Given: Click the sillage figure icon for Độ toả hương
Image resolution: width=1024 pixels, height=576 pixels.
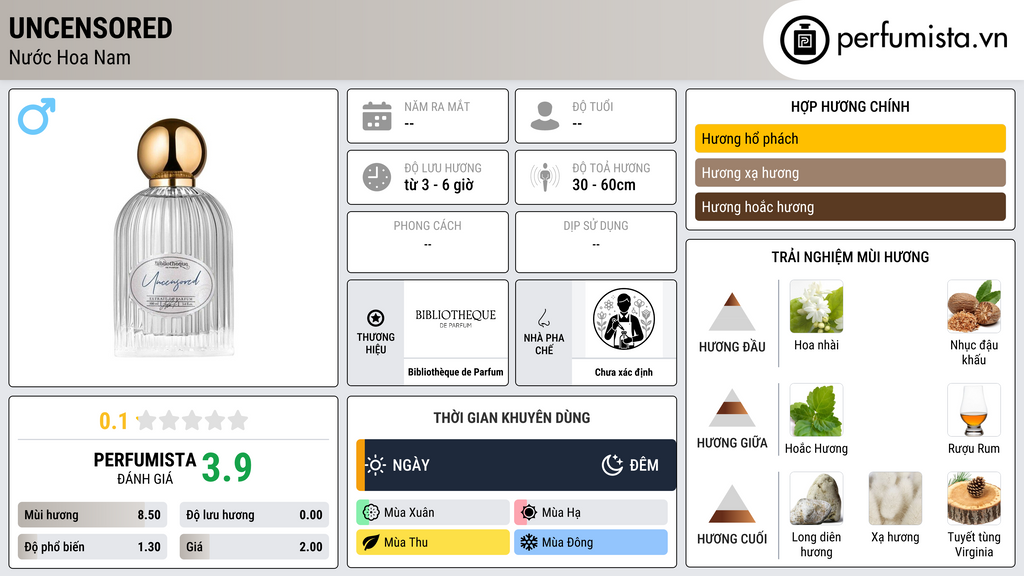Looking at the screenshot, I should tap(545, 177).
